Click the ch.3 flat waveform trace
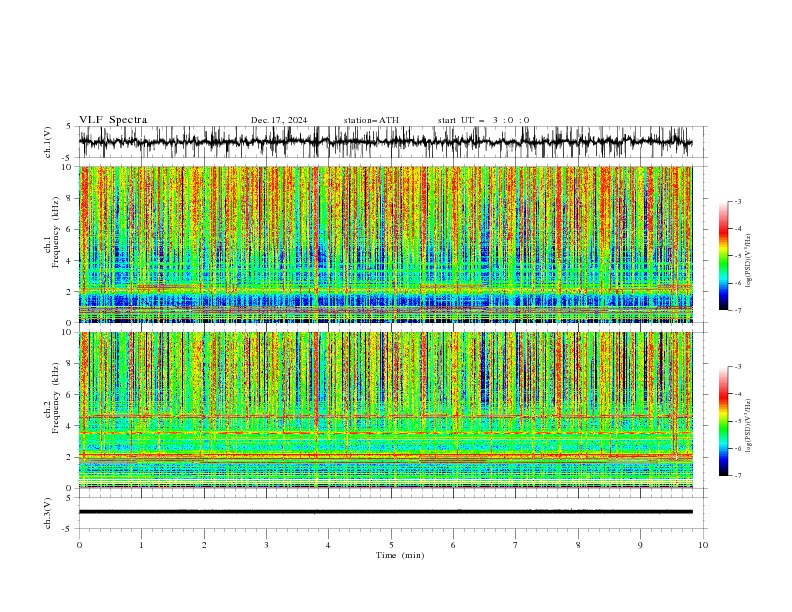The height and width of the screenshot is (612, 792). pos(386,512)
